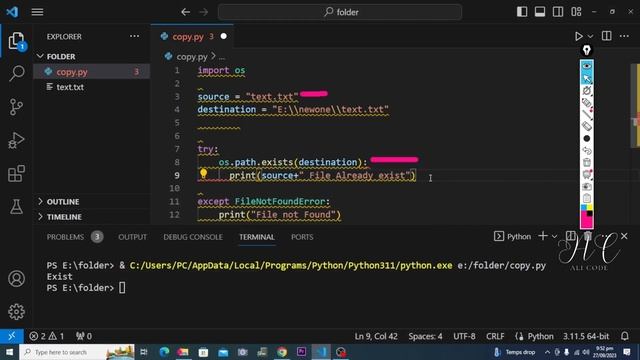The image size is (640, 360).
Task: Add a new terminal with plus icon
Action: 542,236
